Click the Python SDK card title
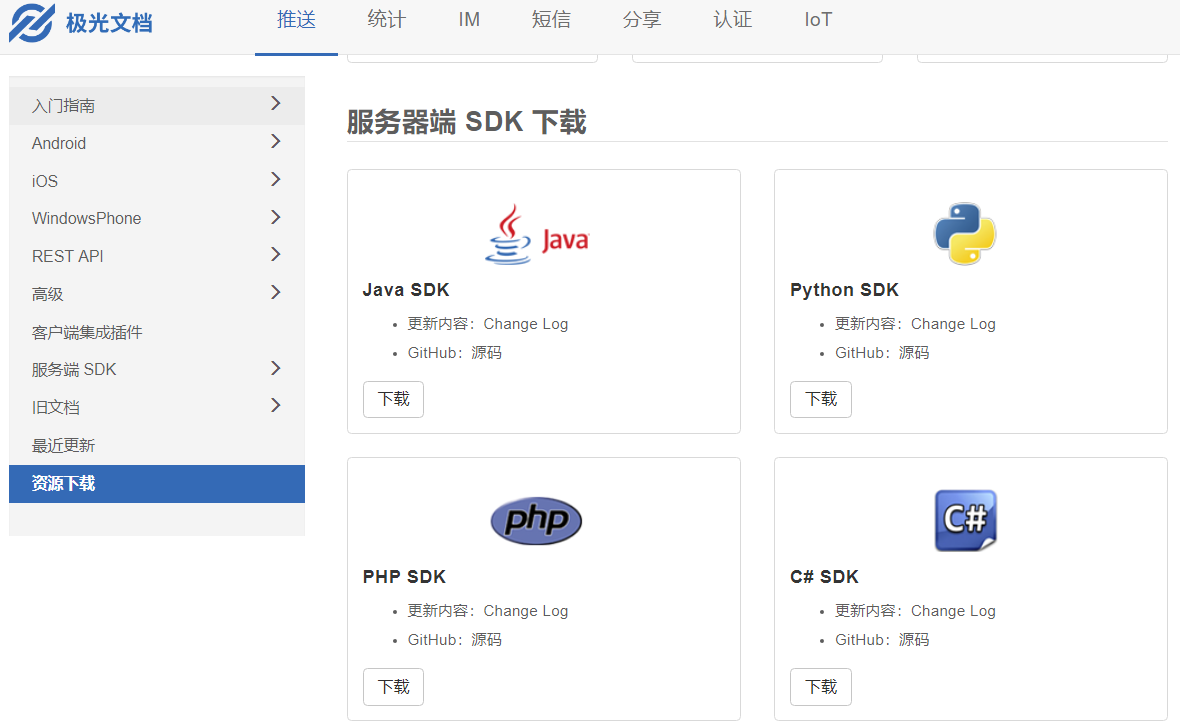 pos(844,290)
